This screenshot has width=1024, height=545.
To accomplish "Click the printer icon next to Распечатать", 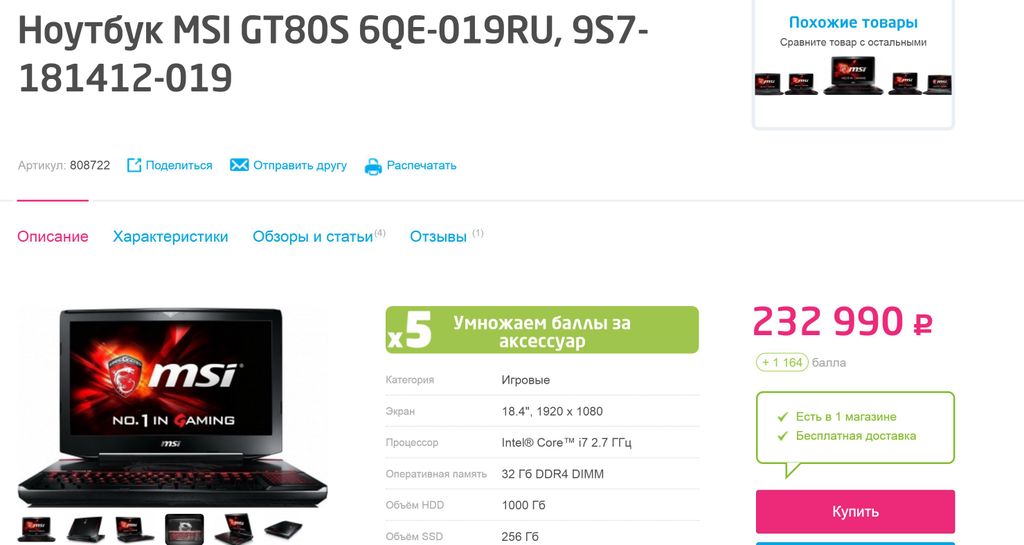I will pyautogui.click(x=373, y=166).
